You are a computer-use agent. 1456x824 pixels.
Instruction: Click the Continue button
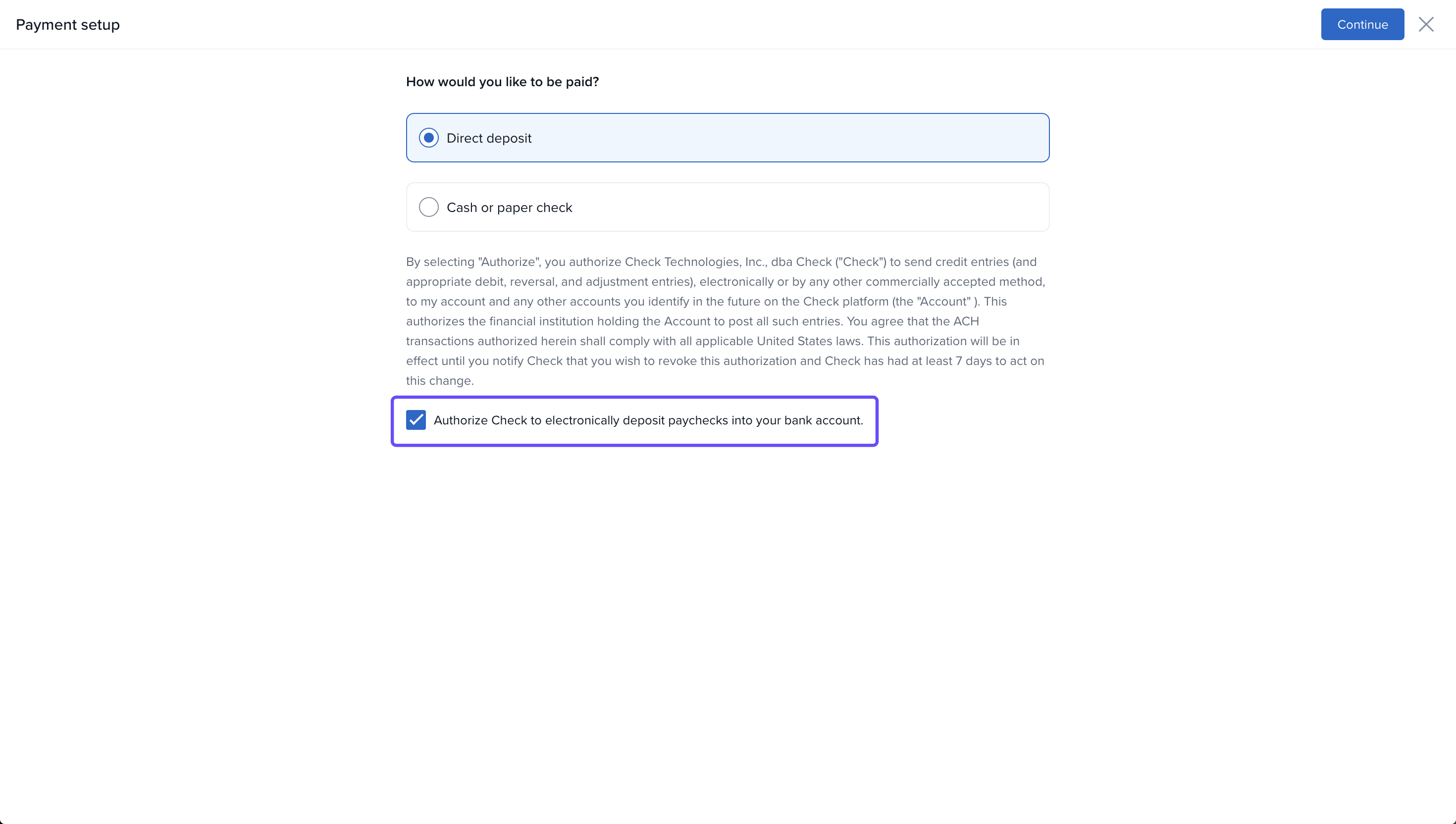[1362, 24]
